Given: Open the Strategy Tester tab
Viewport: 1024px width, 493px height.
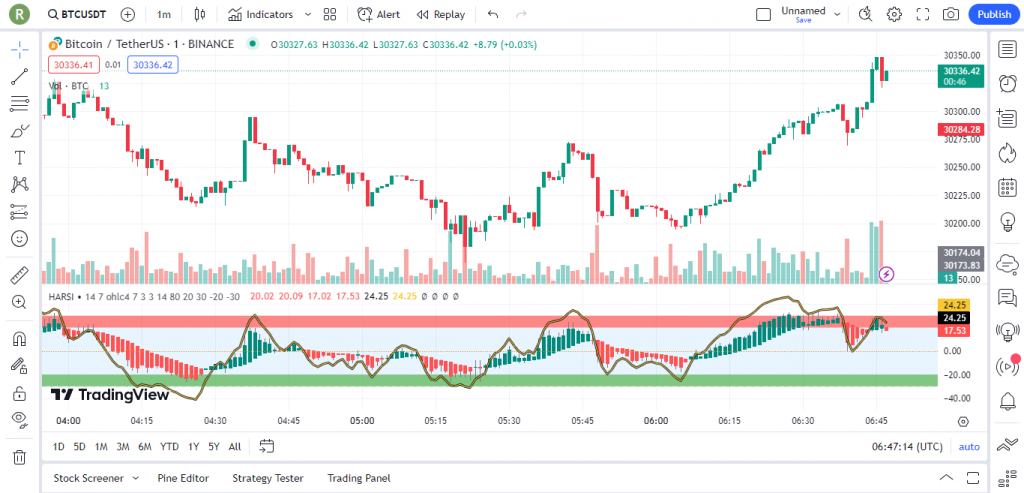Looking at the screenshot, I should [x=268, y=478].
